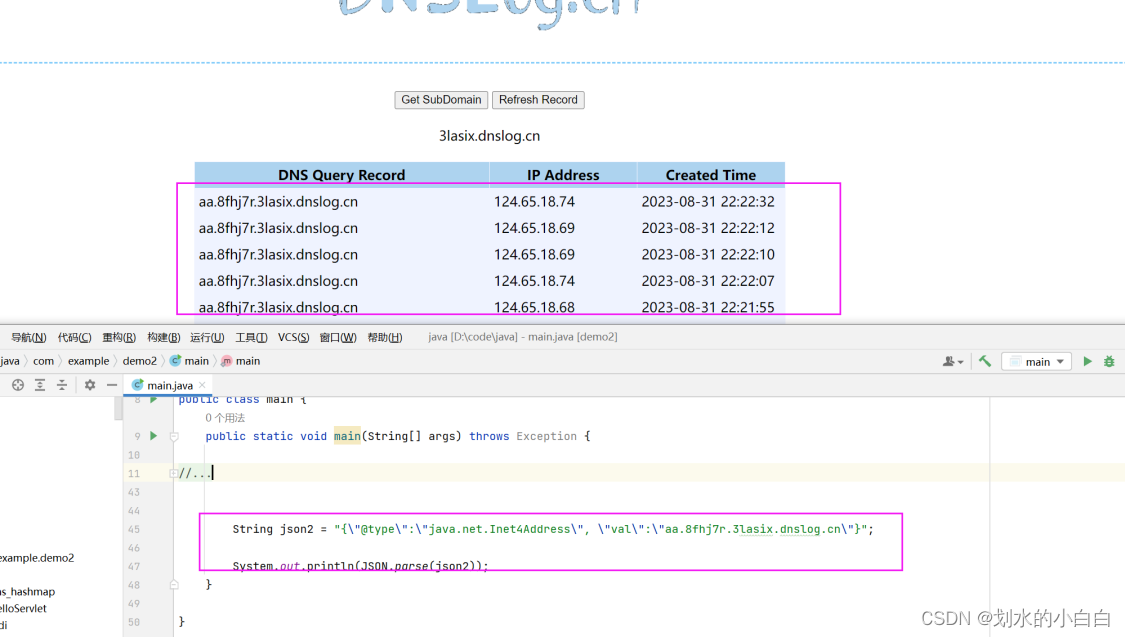Open the 代码(C) menu
The height and width of the screenshot is (637, 1125).
point(75,337)
